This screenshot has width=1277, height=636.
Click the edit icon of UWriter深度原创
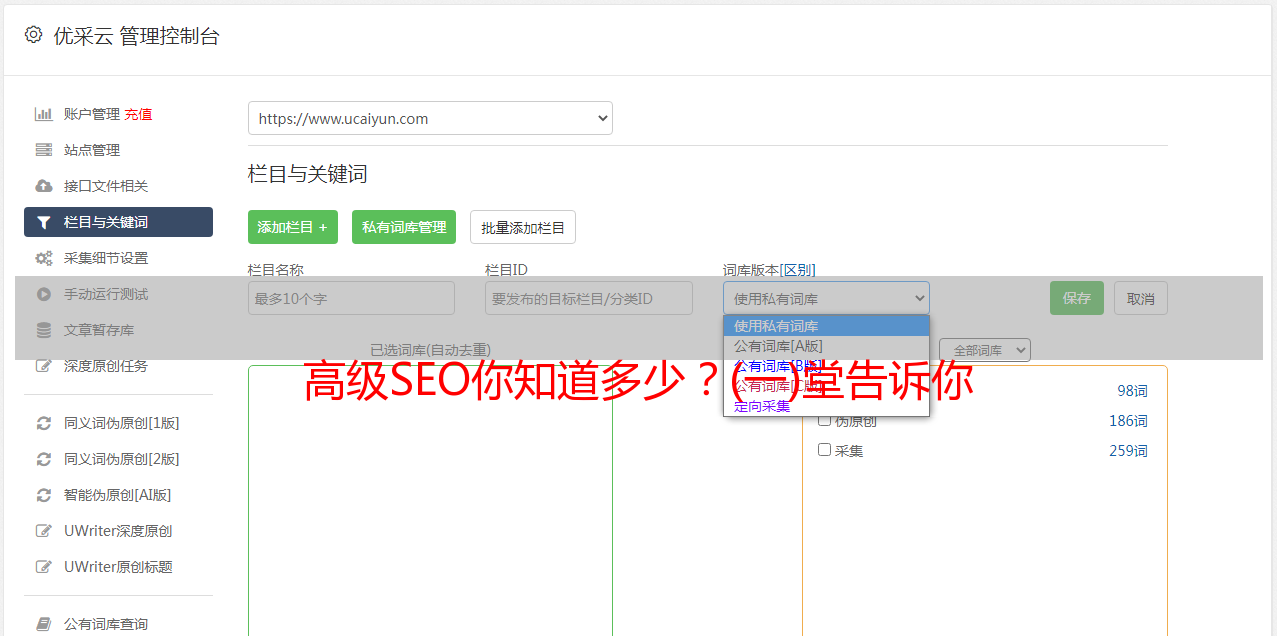(x=43, y=531)
